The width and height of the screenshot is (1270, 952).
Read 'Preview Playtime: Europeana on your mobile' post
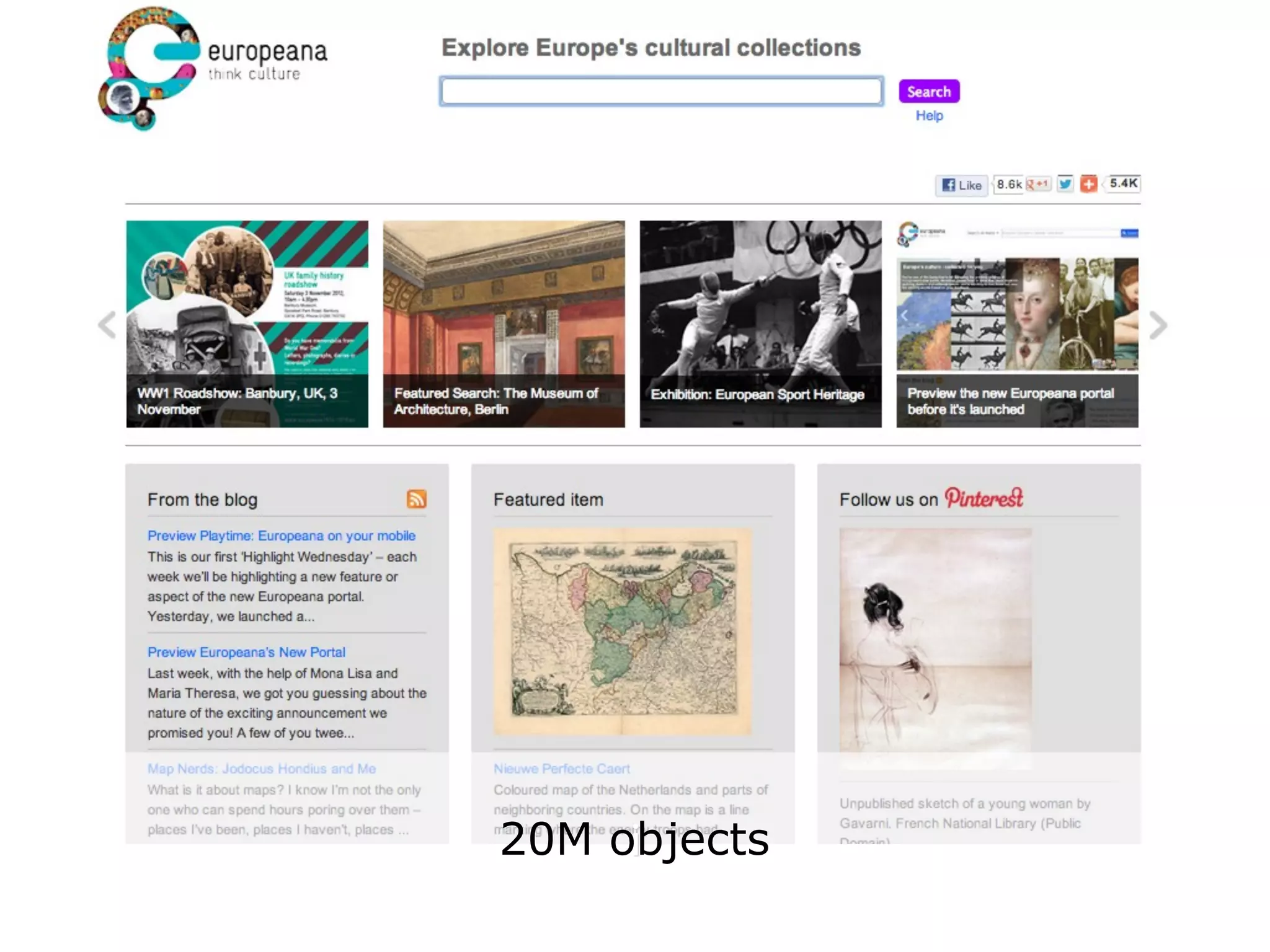281,535
